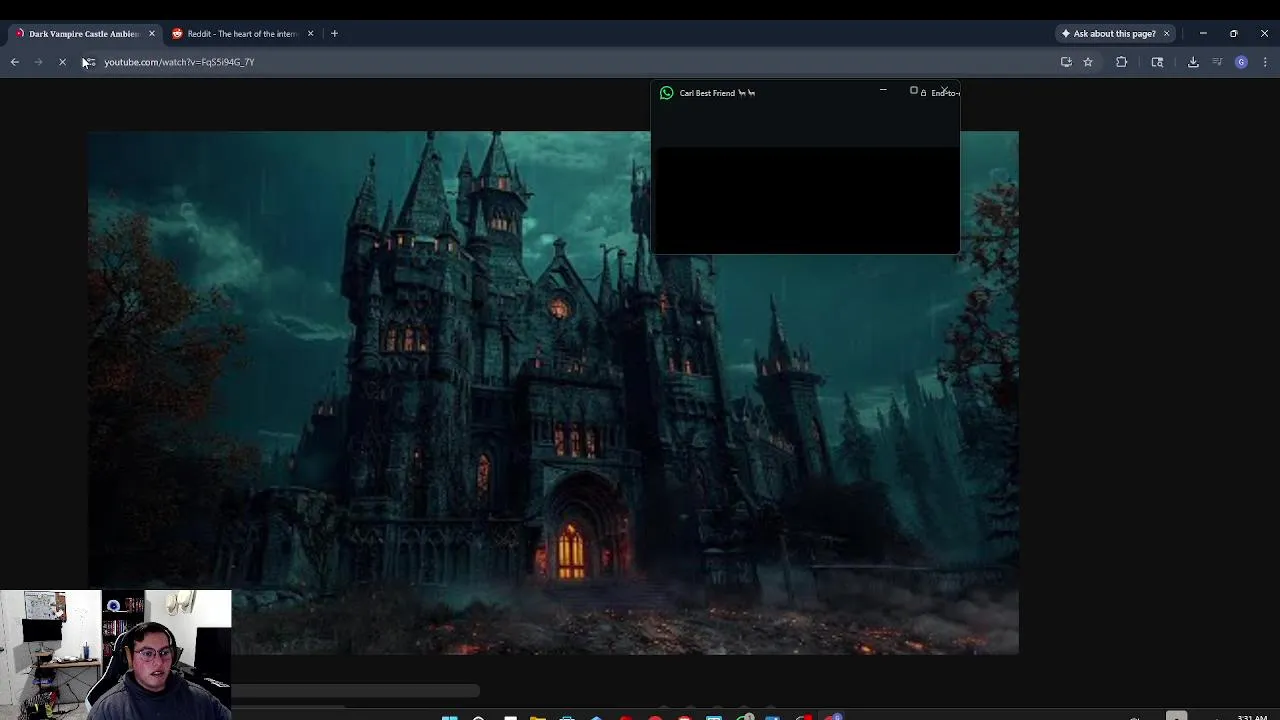This screenshot has width=1280, height=720.
Task: Close the Reddit tab
Action: pos(310,33)
